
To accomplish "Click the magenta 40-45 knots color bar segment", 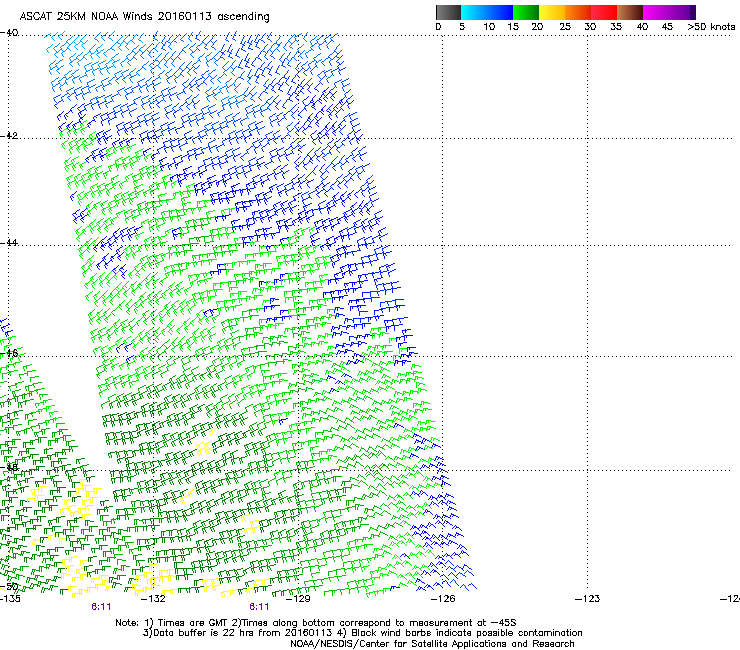I will point(656,12).
